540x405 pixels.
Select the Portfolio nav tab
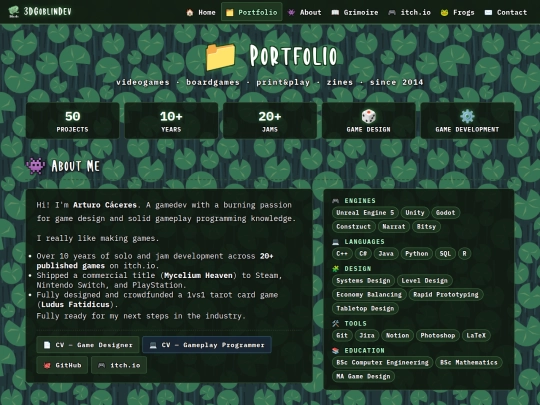pos(252,12)
